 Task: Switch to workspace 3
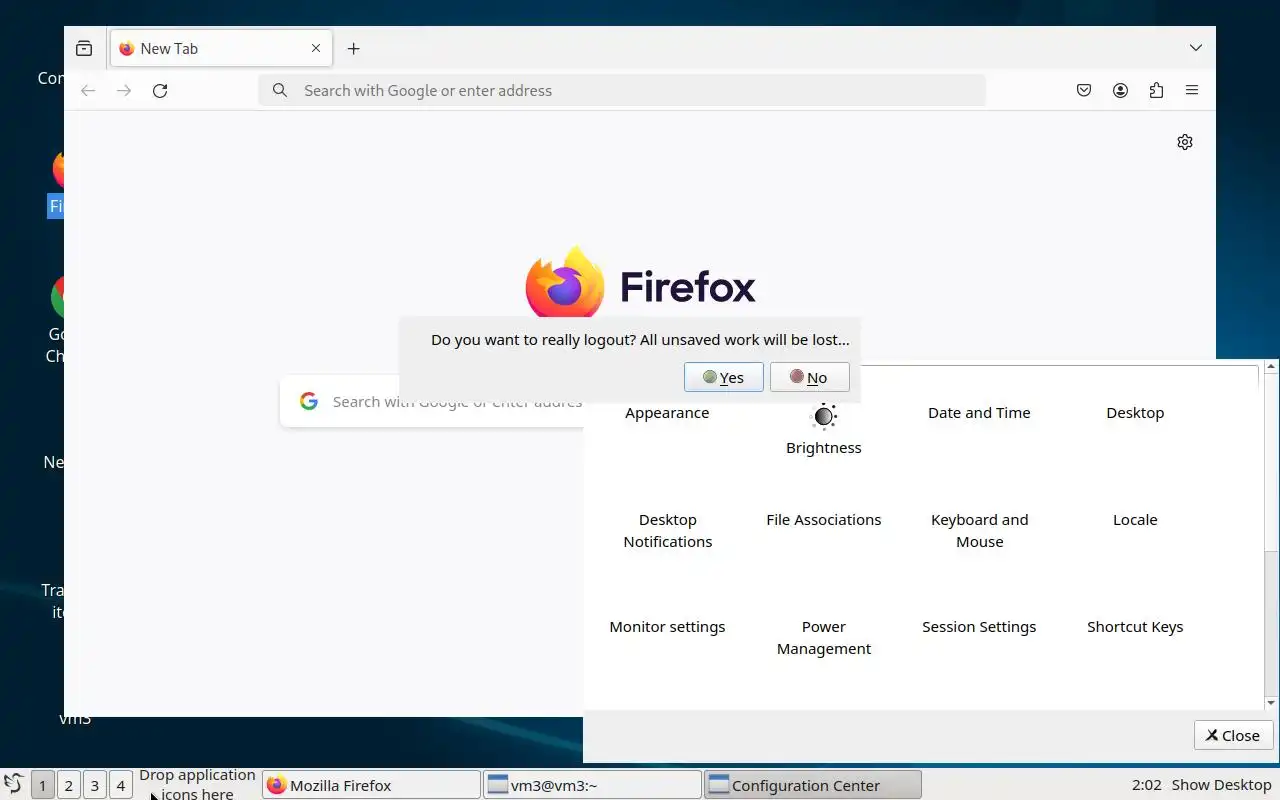coord(94,785)
